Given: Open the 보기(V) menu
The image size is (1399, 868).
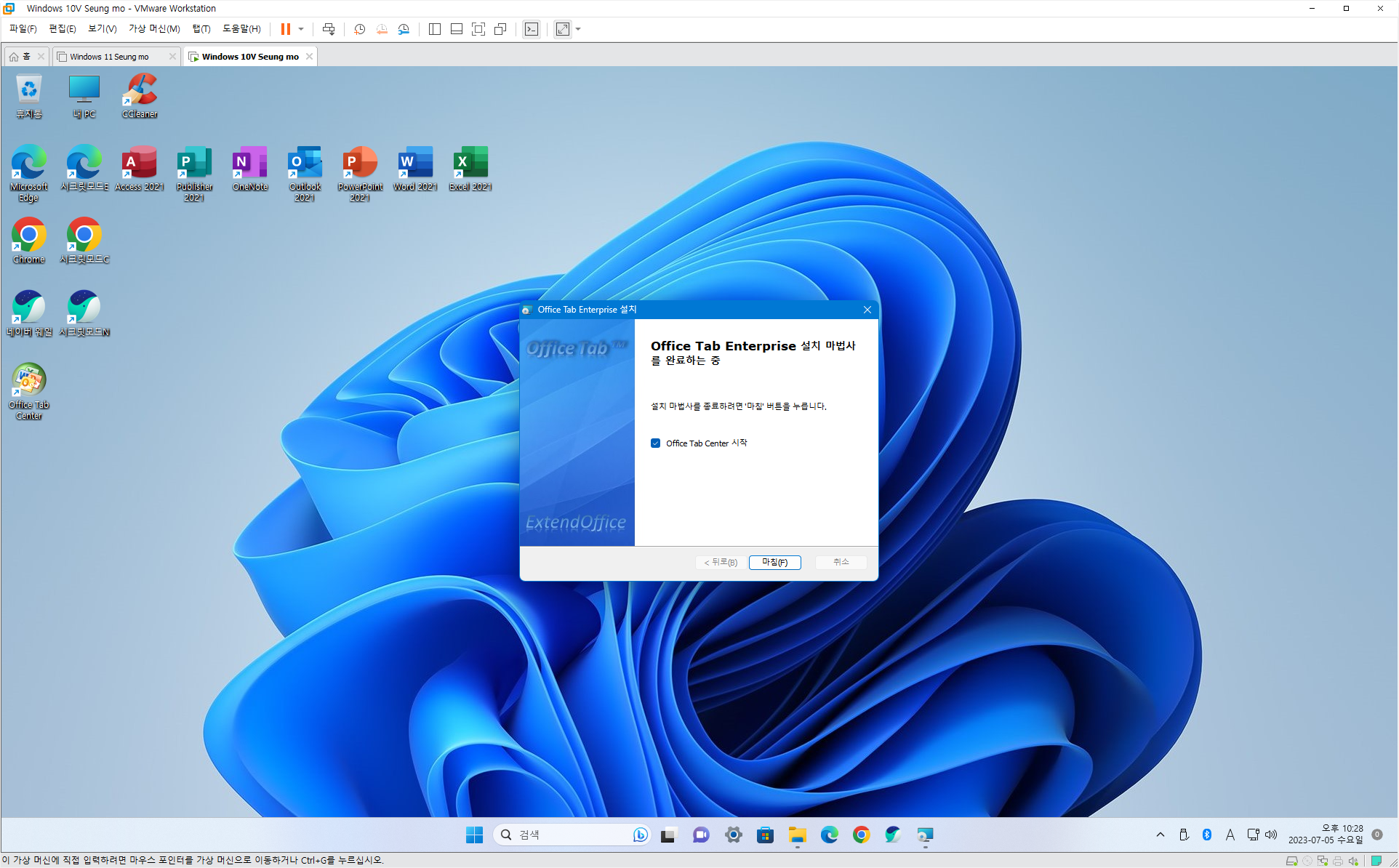Looking at the screenshot, I should [x=102, y=29].
